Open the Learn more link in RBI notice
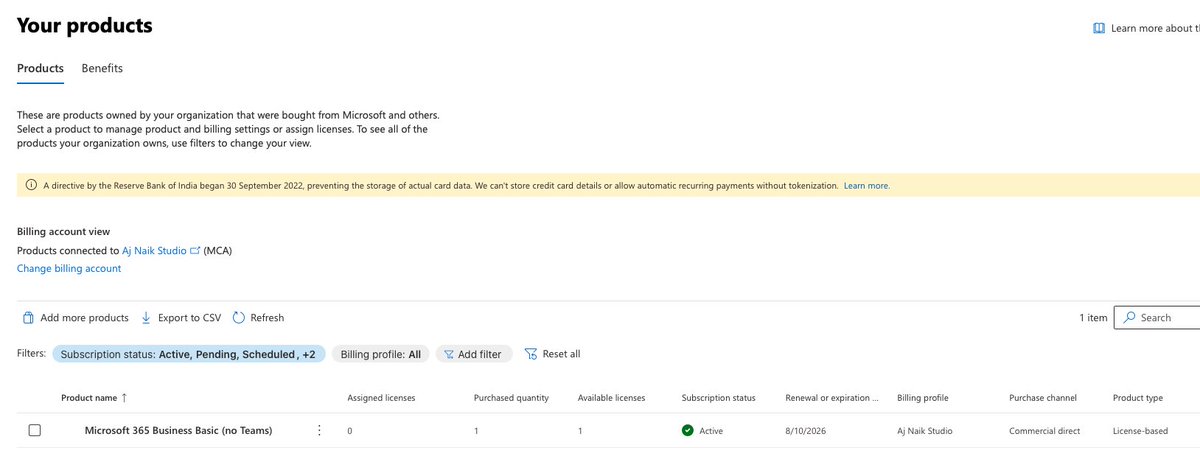 click(866, 186)
